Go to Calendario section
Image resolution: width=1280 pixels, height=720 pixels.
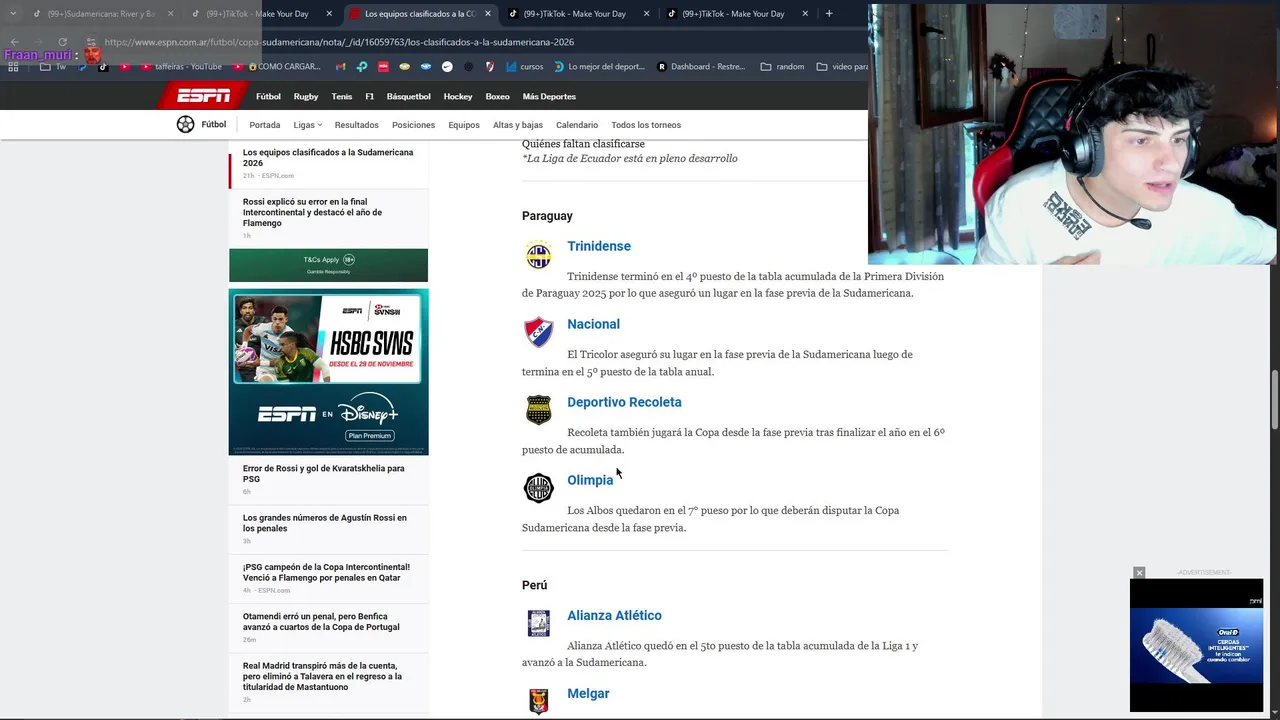click(577, 125)
